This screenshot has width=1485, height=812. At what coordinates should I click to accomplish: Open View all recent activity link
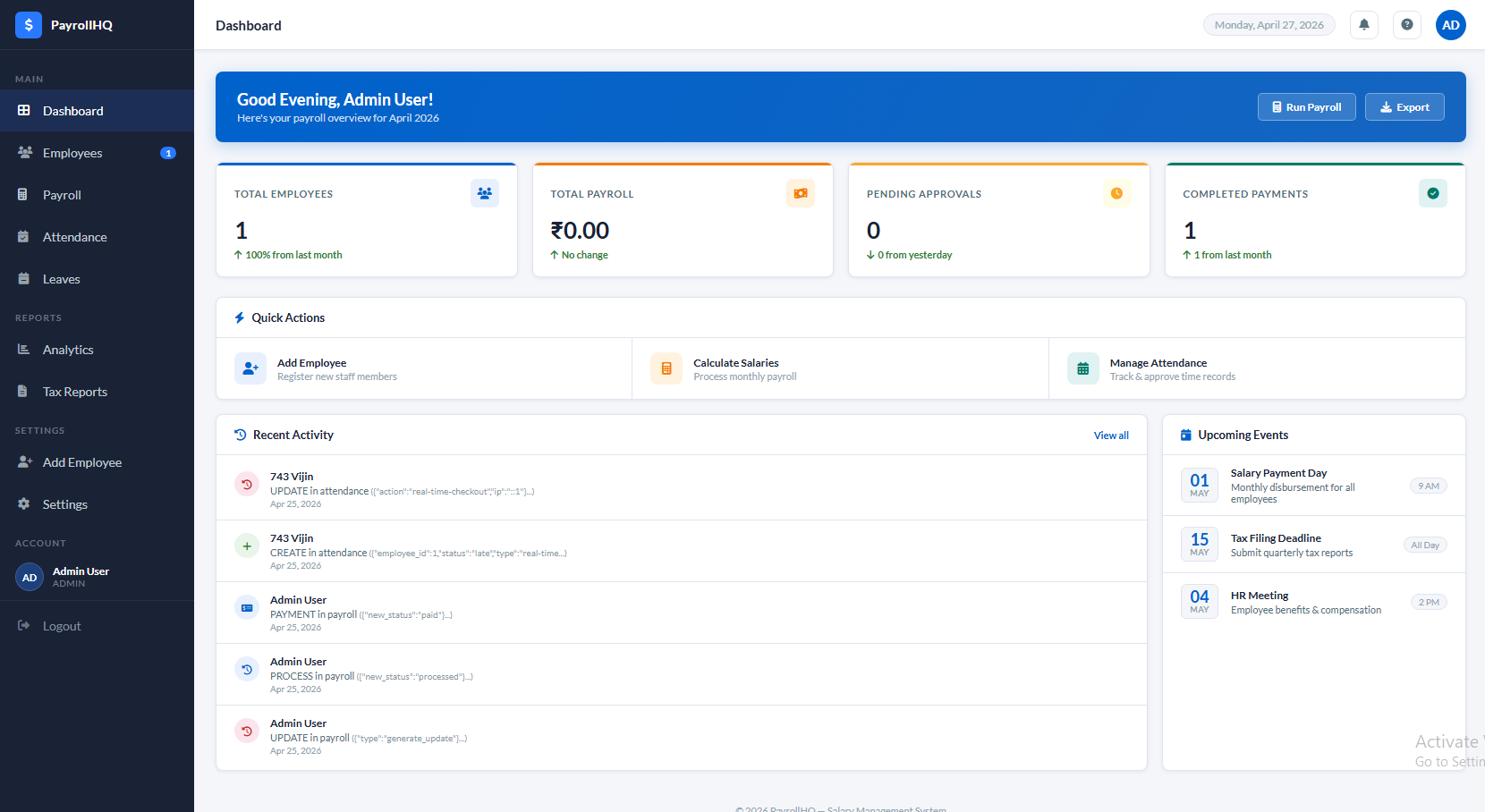pos(1110,436)
